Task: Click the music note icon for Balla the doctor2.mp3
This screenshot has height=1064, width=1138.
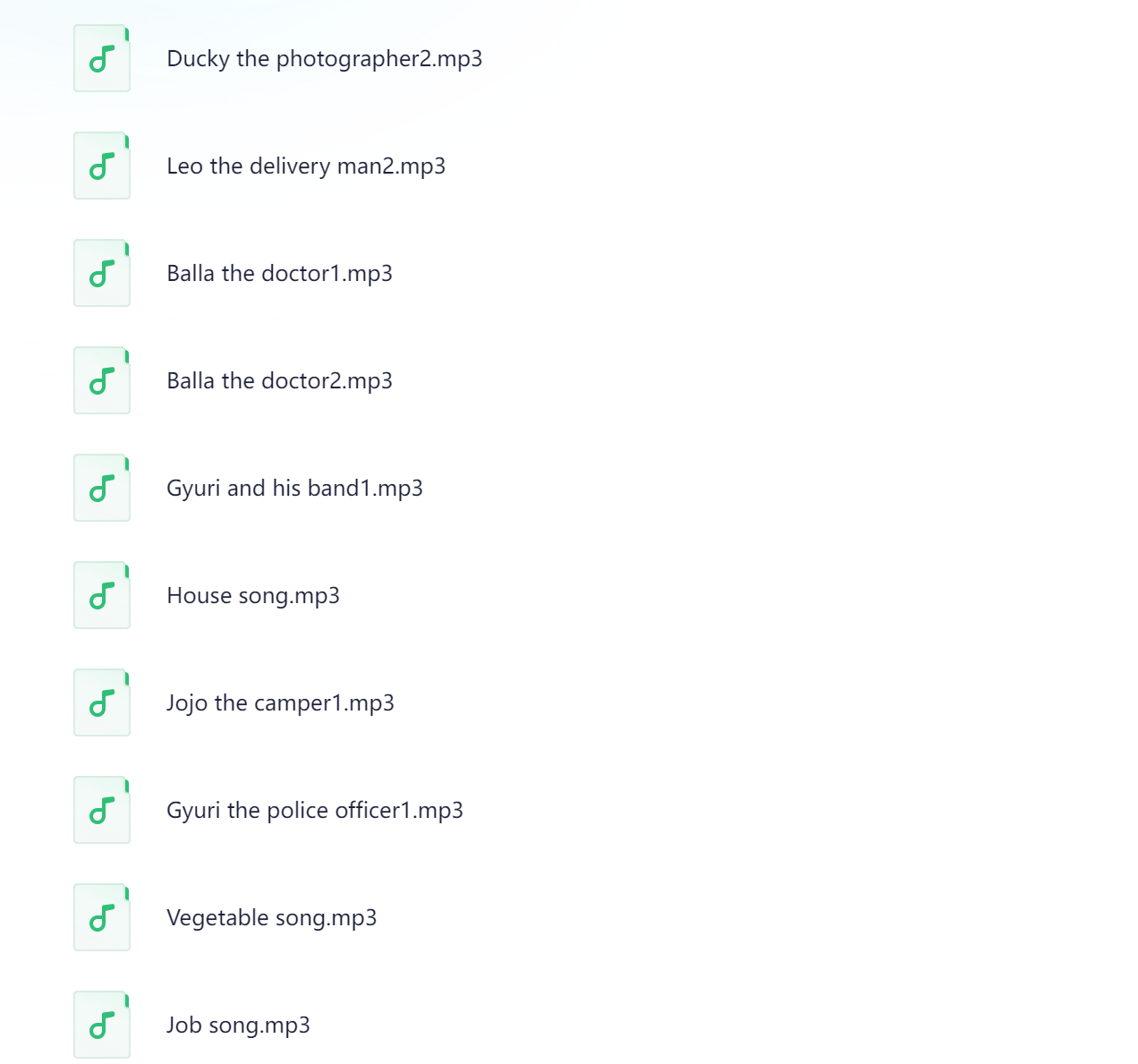Action: point(102,380)
